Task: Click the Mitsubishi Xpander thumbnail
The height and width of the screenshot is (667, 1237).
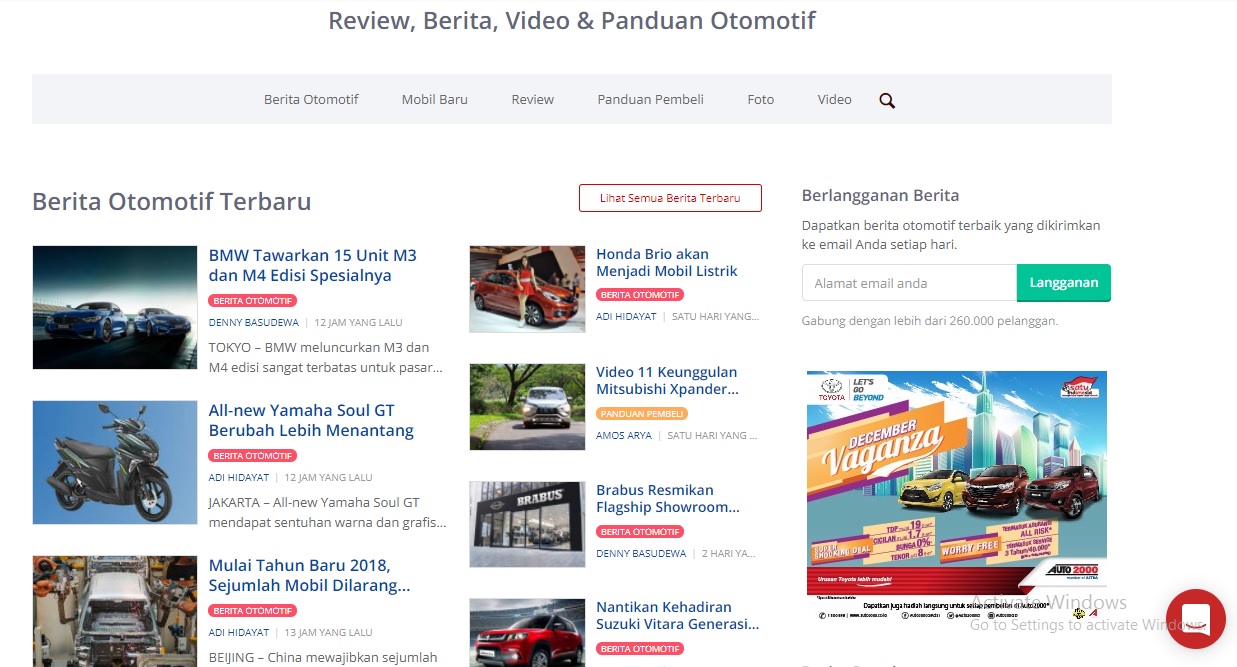Action: click(x=527, y=407)
